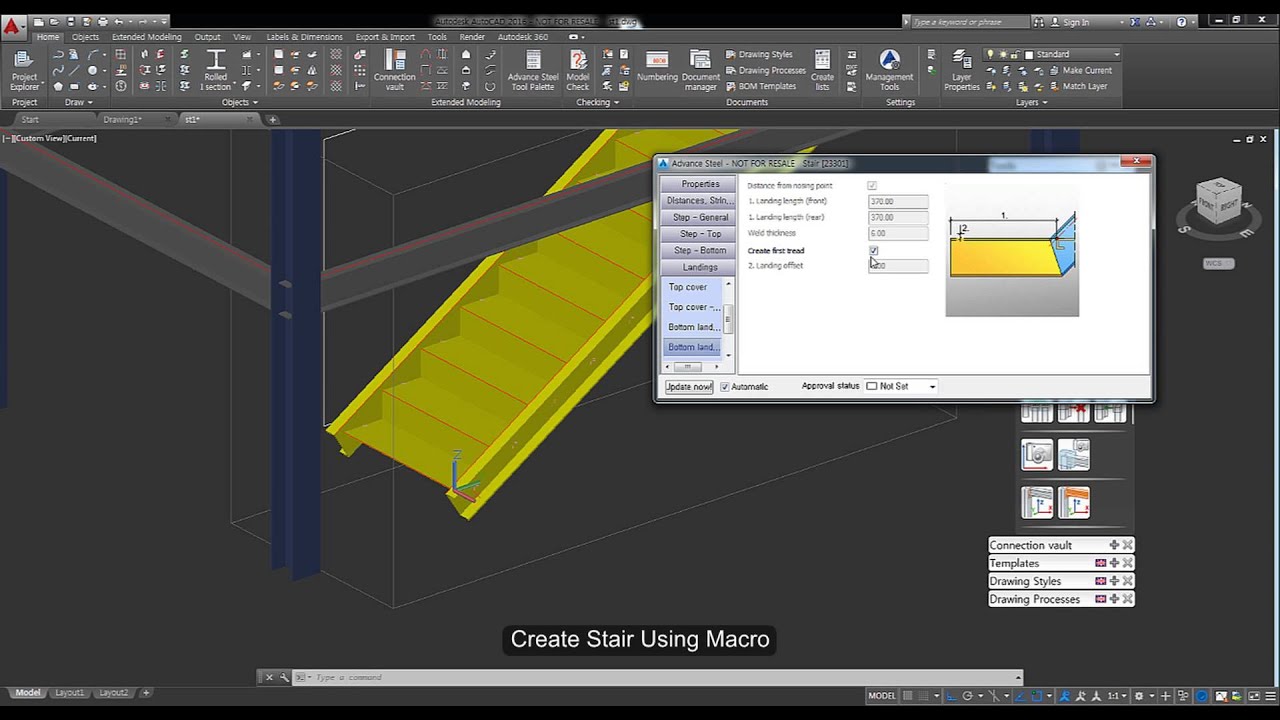The height and width of the screenshot is (720, 1280).
Task: Close the Templates palette category
Action: (x=1127, y=563)
